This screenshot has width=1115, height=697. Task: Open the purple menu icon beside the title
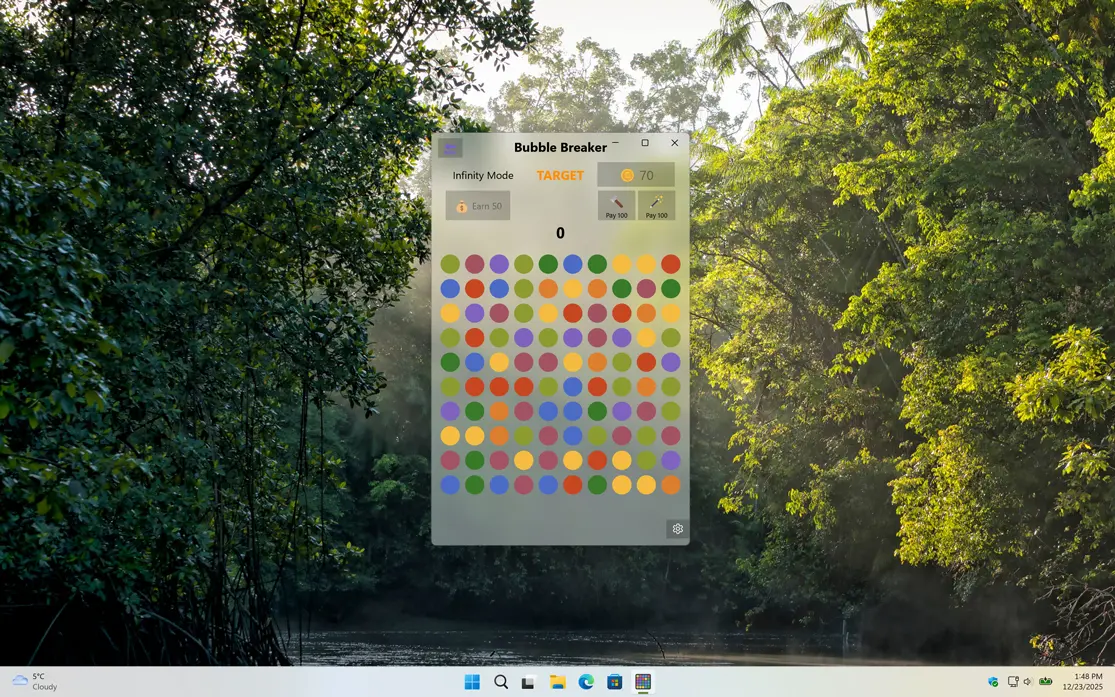pyautogui.click(x=450, y=148)
